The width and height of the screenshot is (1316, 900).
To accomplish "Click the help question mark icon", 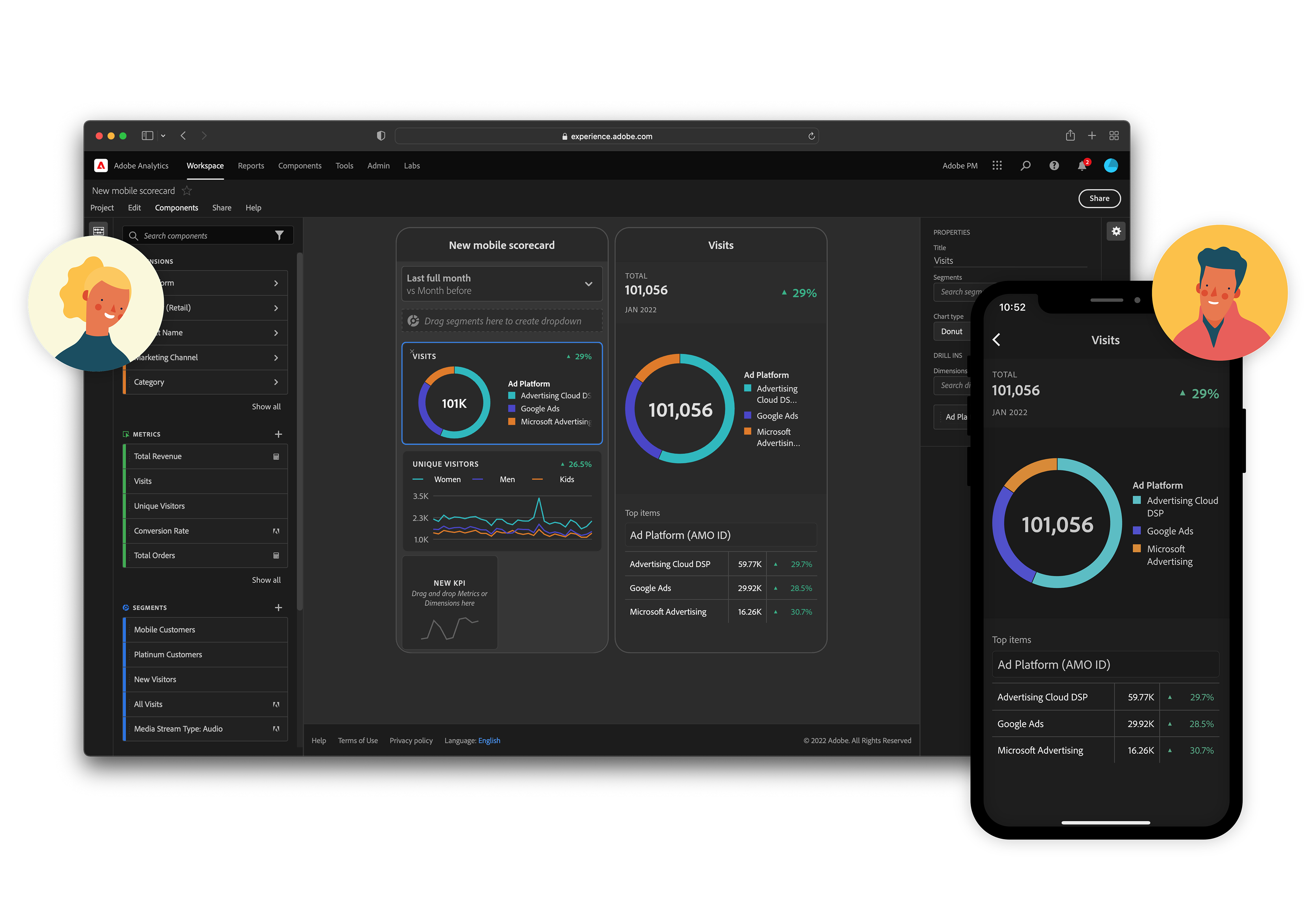I will point(1054,166).
